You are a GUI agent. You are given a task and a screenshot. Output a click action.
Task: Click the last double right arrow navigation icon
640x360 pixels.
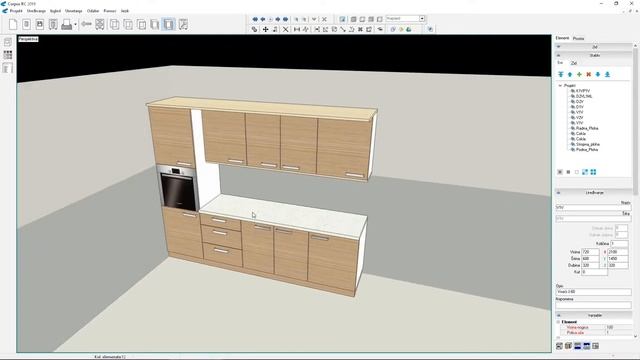pyautogui.click(x=285, y=19)
